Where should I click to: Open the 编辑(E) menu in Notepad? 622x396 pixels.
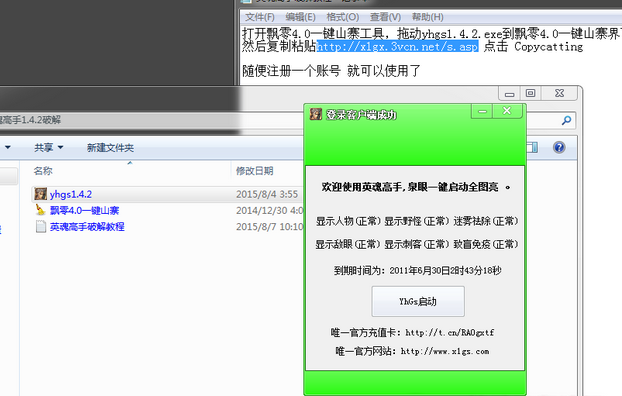click(300, 17)
